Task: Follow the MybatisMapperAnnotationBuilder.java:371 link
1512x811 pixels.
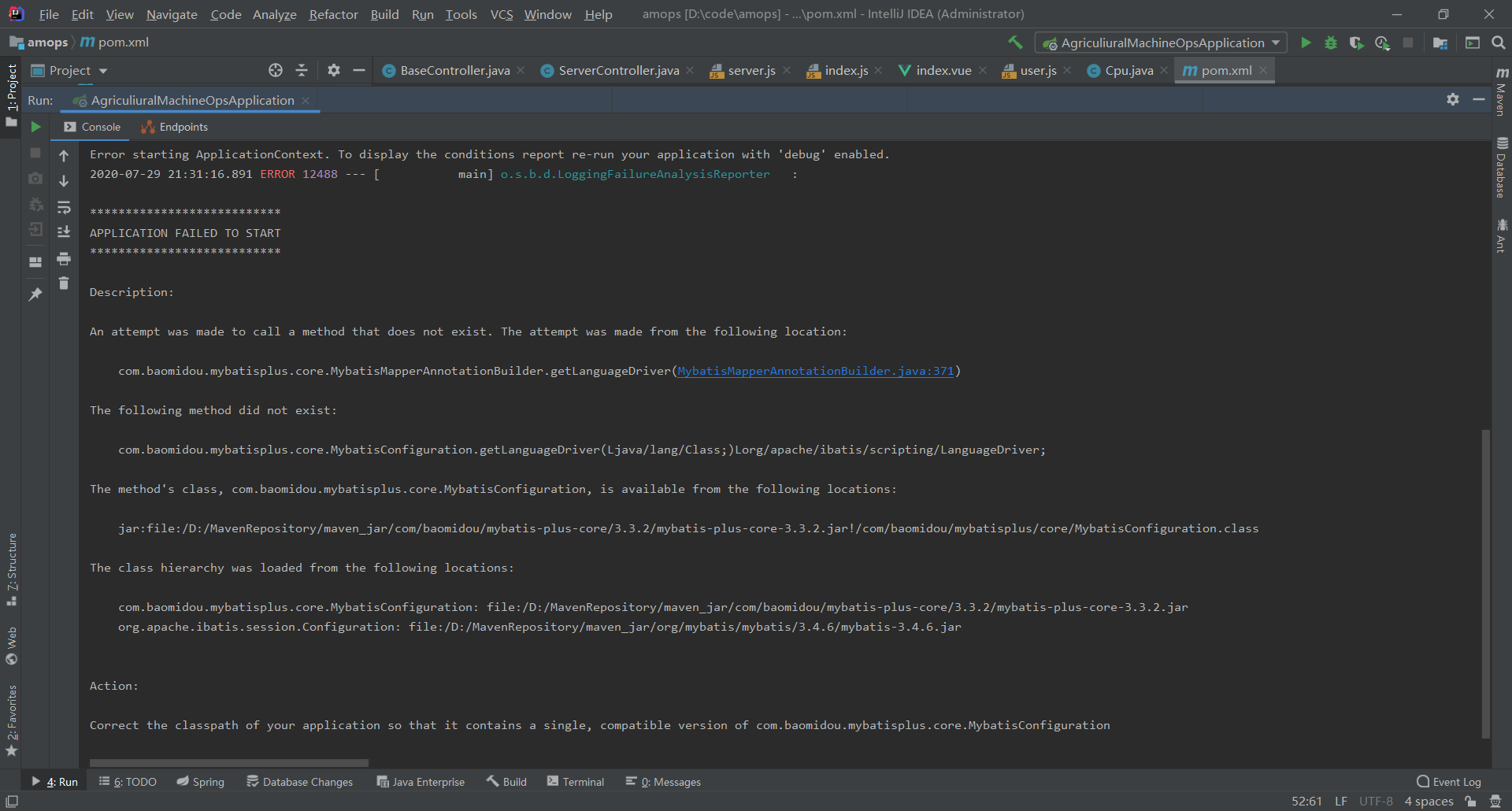Action: (815, 371)
